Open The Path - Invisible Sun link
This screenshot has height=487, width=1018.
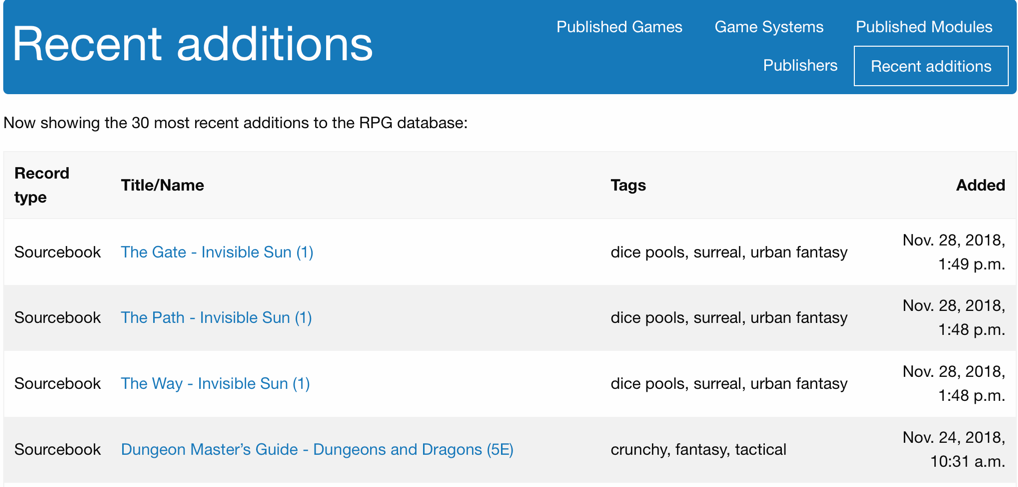pyautogui.click(x=216, y=318)
